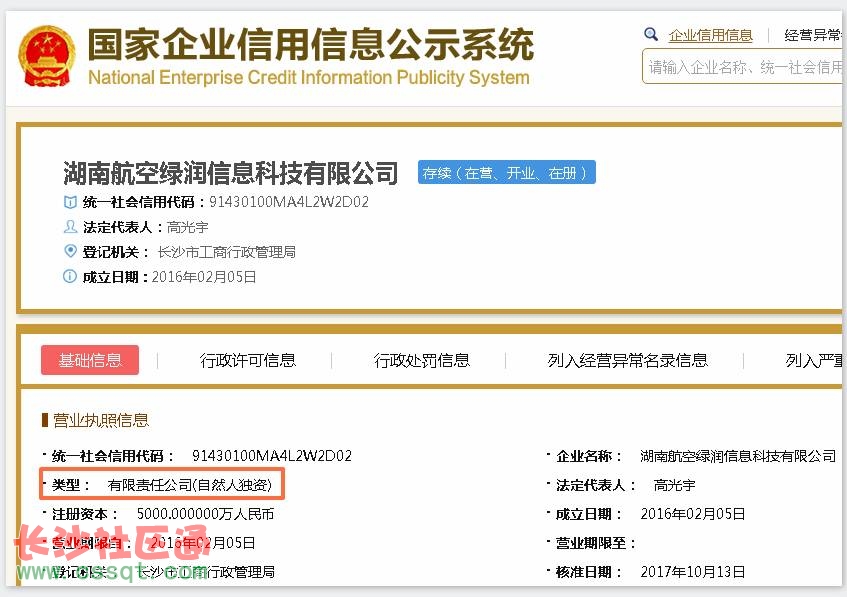
Task: Click the credit code shield icon
Action: pos(70,202)
